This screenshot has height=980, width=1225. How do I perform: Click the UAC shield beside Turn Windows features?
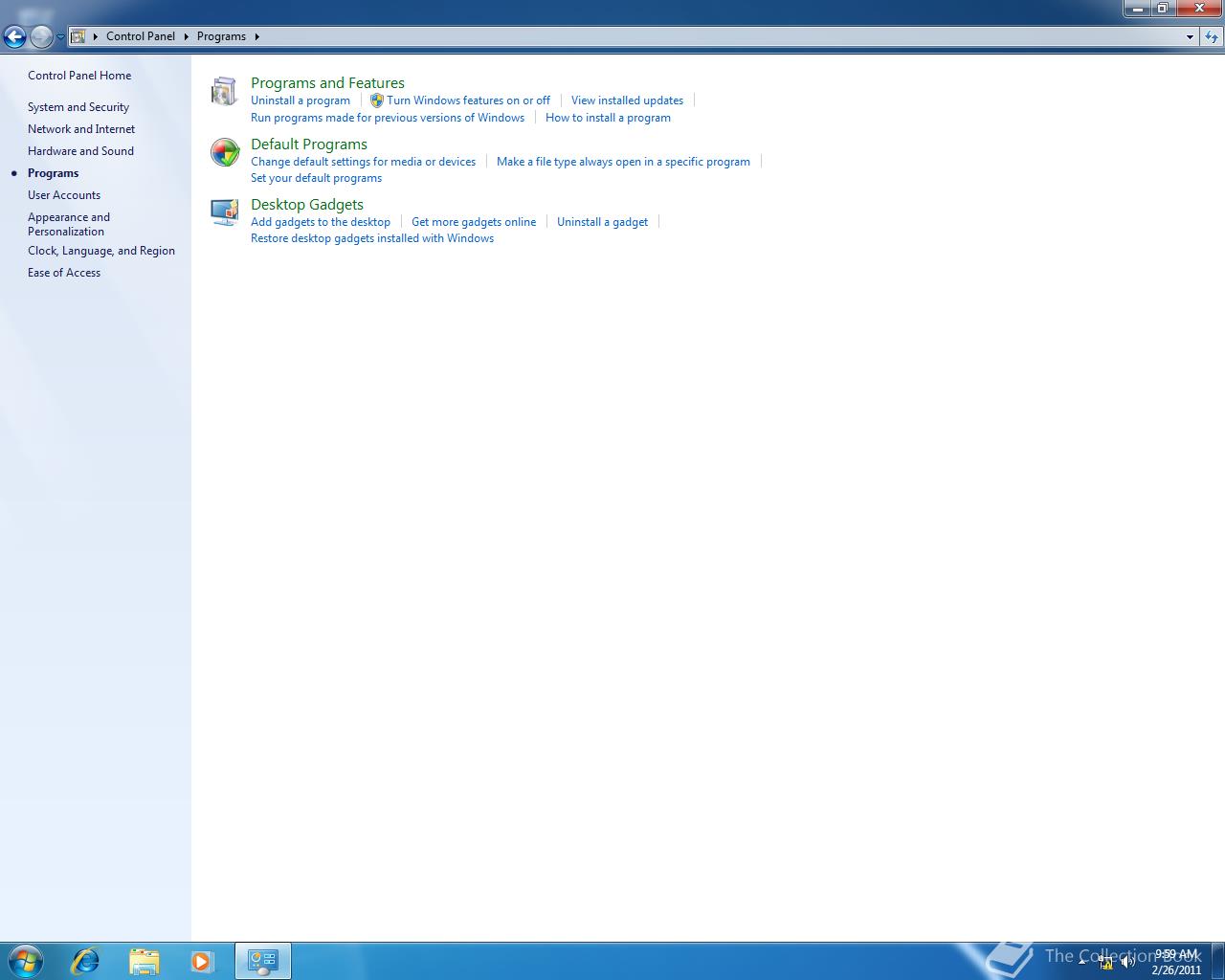pos(375,100)
